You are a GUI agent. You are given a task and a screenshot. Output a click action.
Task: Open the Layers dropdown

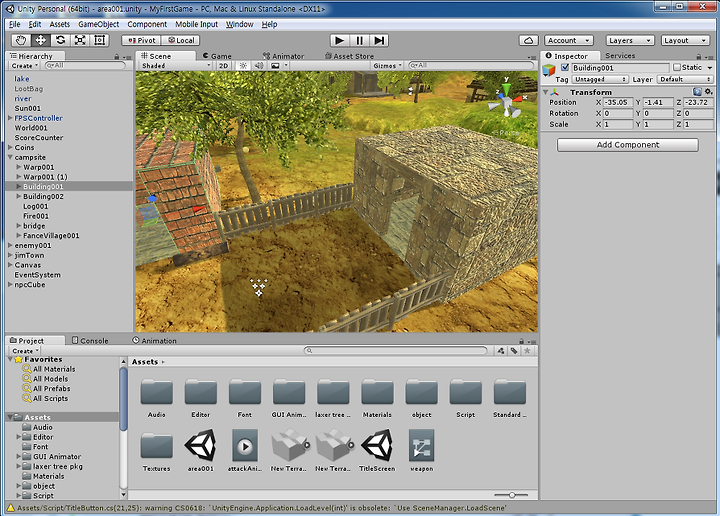[x=630, y=40]
